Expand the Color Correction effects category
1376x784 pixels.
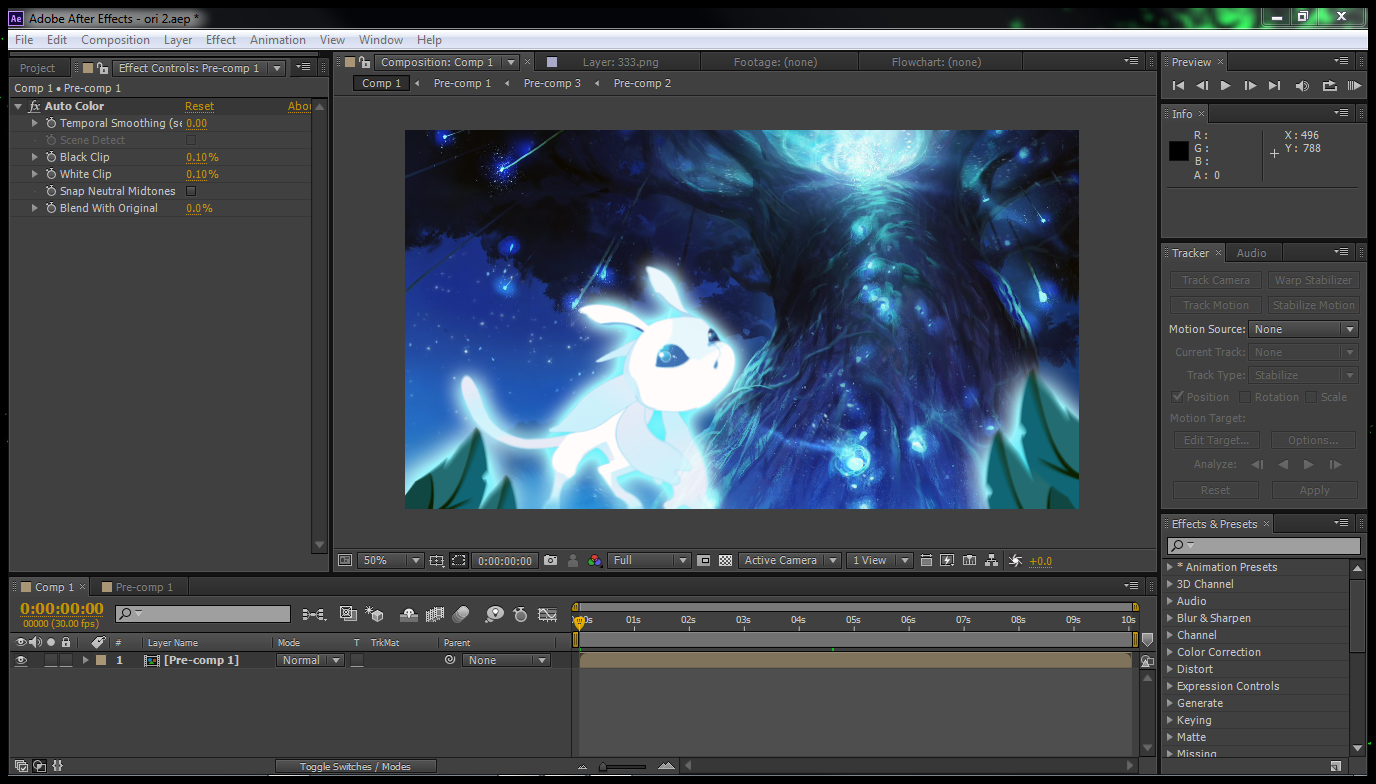coord(1218,652)
